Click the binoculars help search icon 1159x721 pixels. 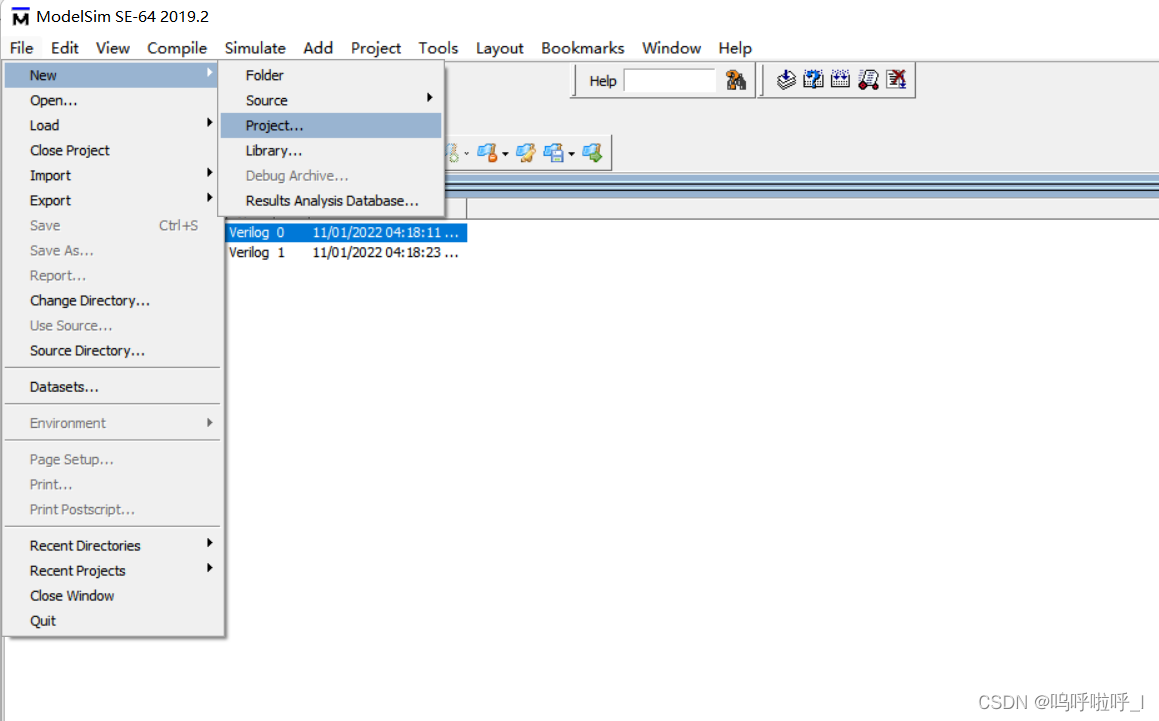(735, 80)
